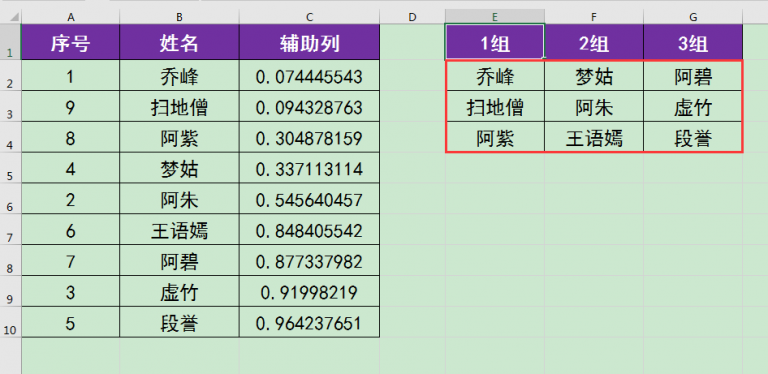Screen dimensions: 768x374
Task: Select row 10 header
Action: (x=10, y=322)
